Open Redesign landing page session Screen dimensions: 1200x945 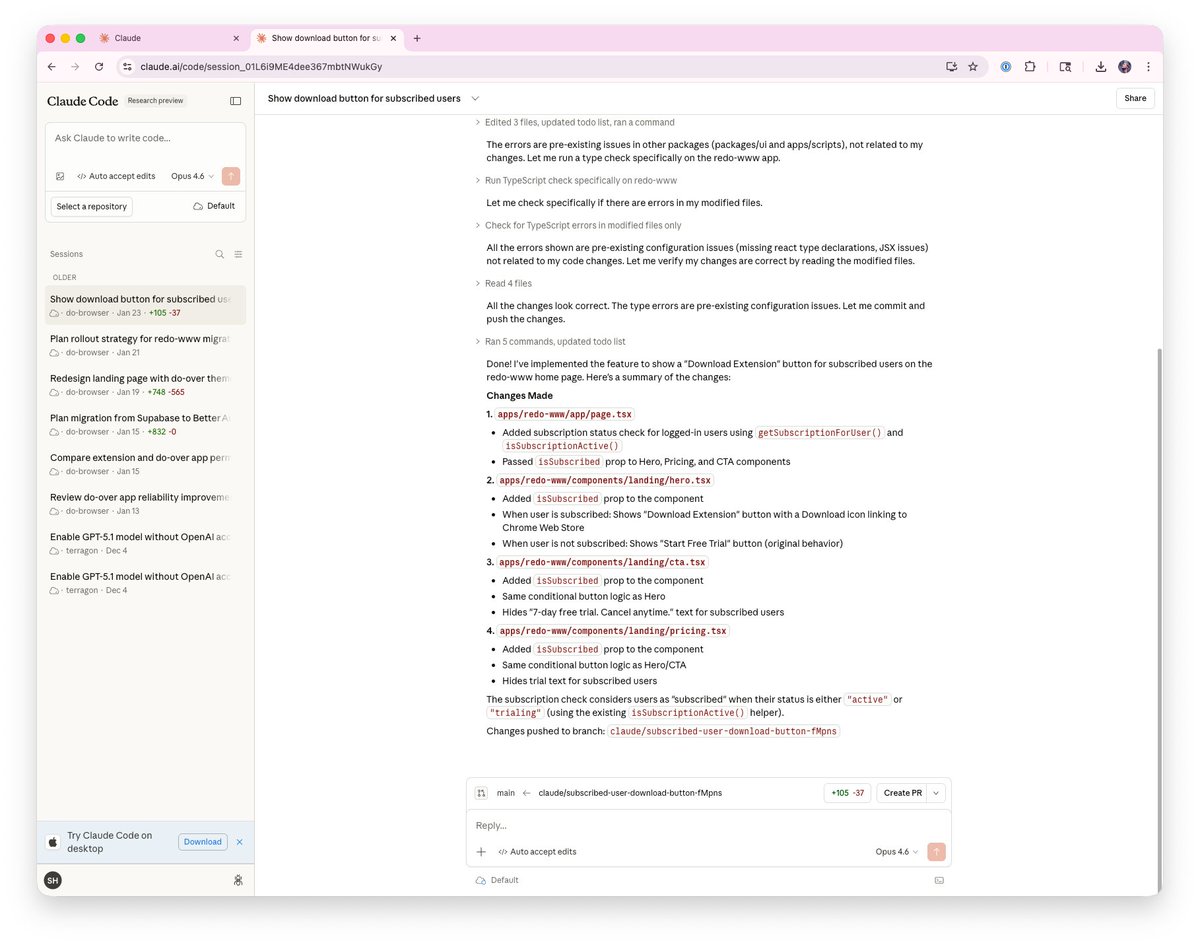[145, 384]
